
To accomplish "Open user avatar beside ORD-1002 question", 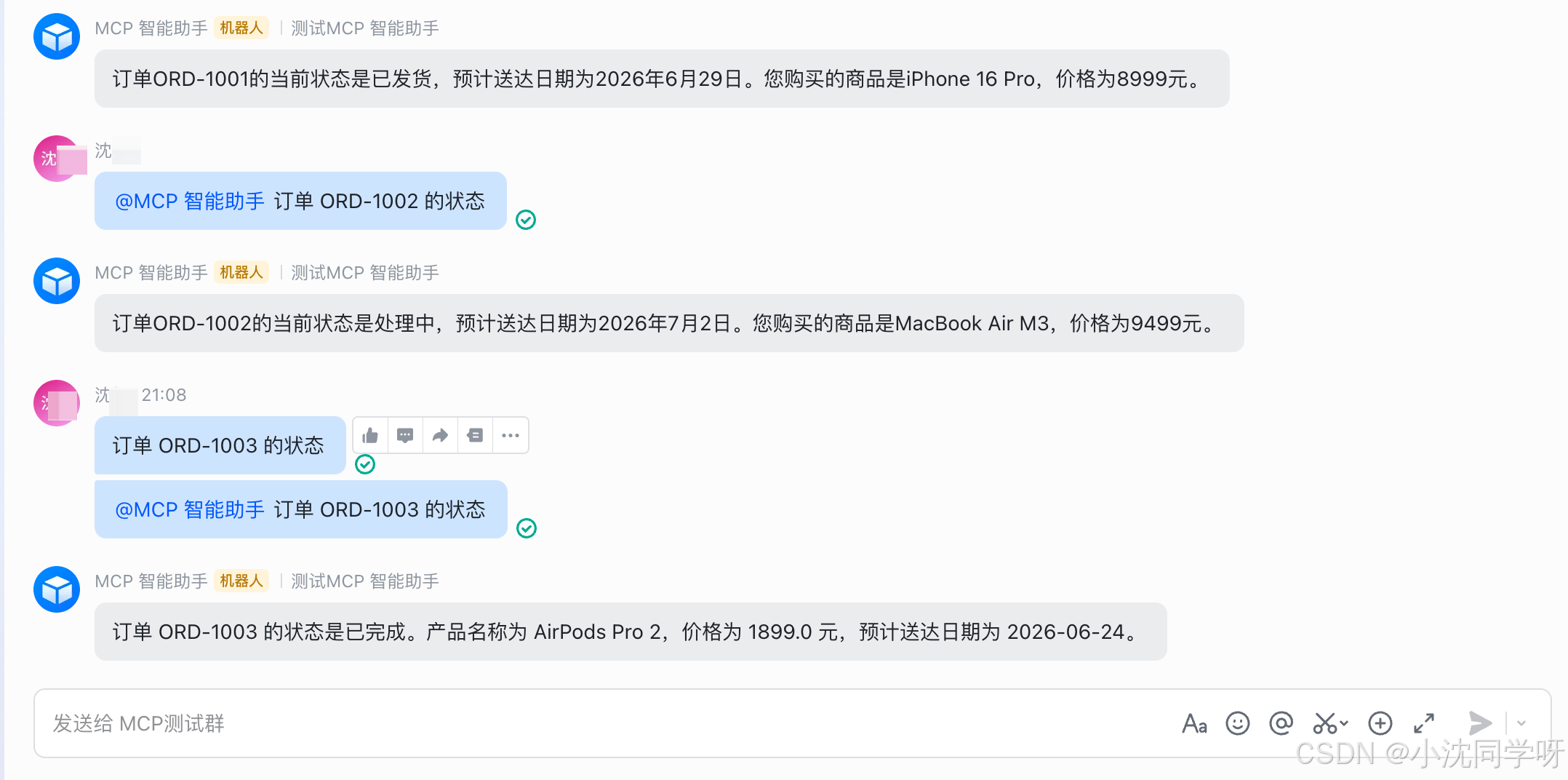I will [x=57, y=159].
